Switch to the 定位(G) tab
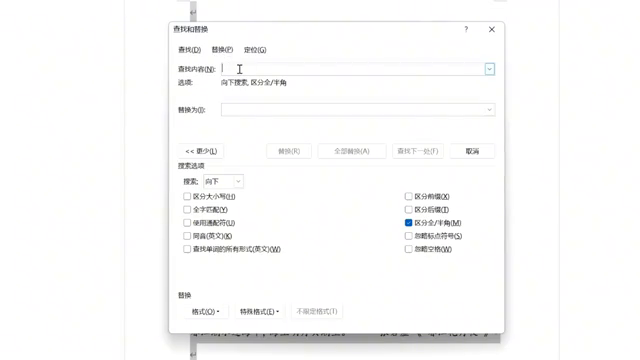 coord(255,50)
